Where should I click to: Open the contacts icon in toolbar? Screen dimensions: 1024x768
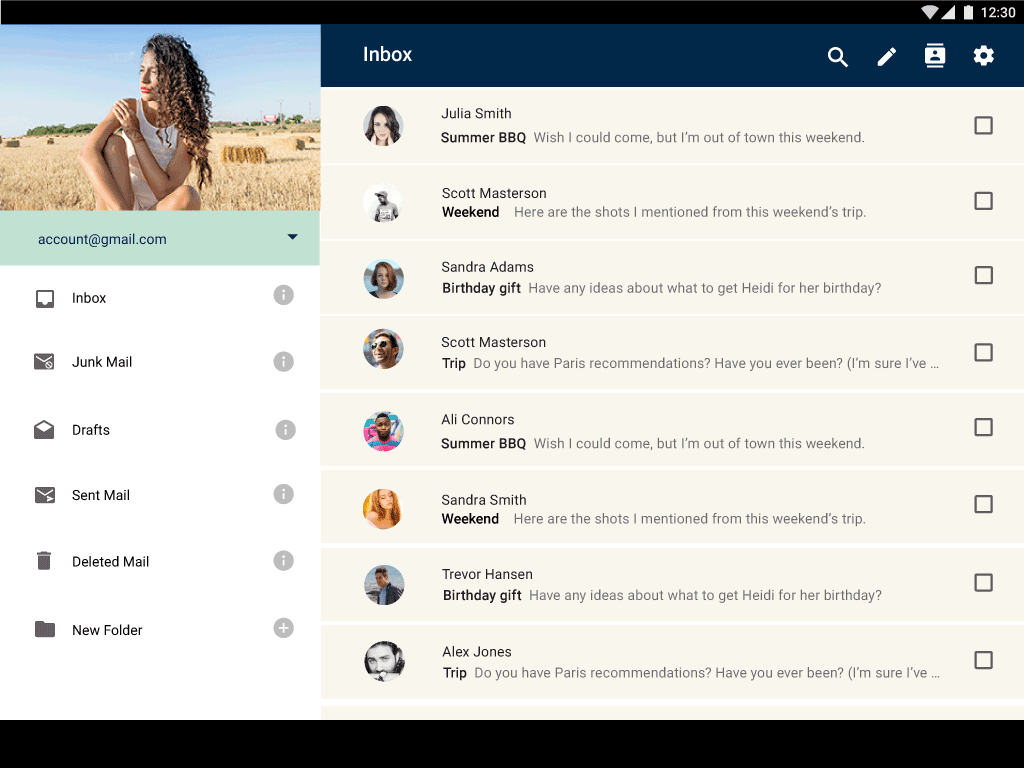click(x=935, y=56)
